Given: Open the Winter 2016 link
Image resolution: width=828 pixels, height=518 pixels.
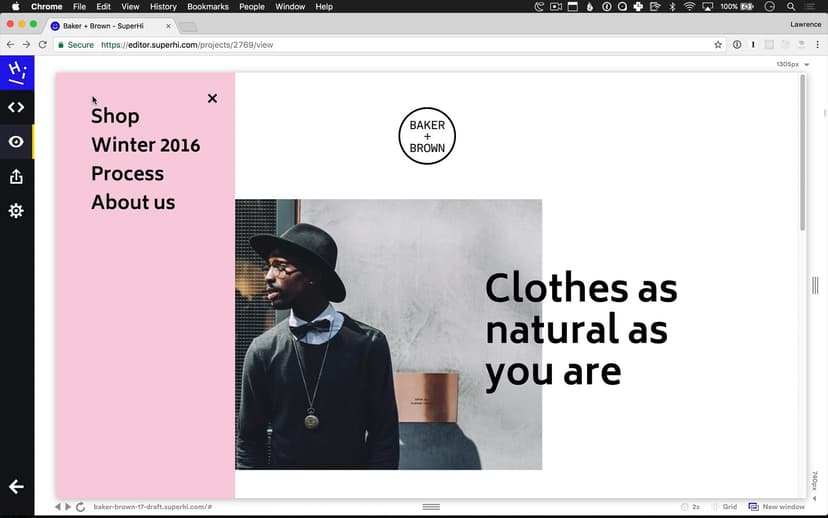Looking at the screenshot, I should point(145,145).
